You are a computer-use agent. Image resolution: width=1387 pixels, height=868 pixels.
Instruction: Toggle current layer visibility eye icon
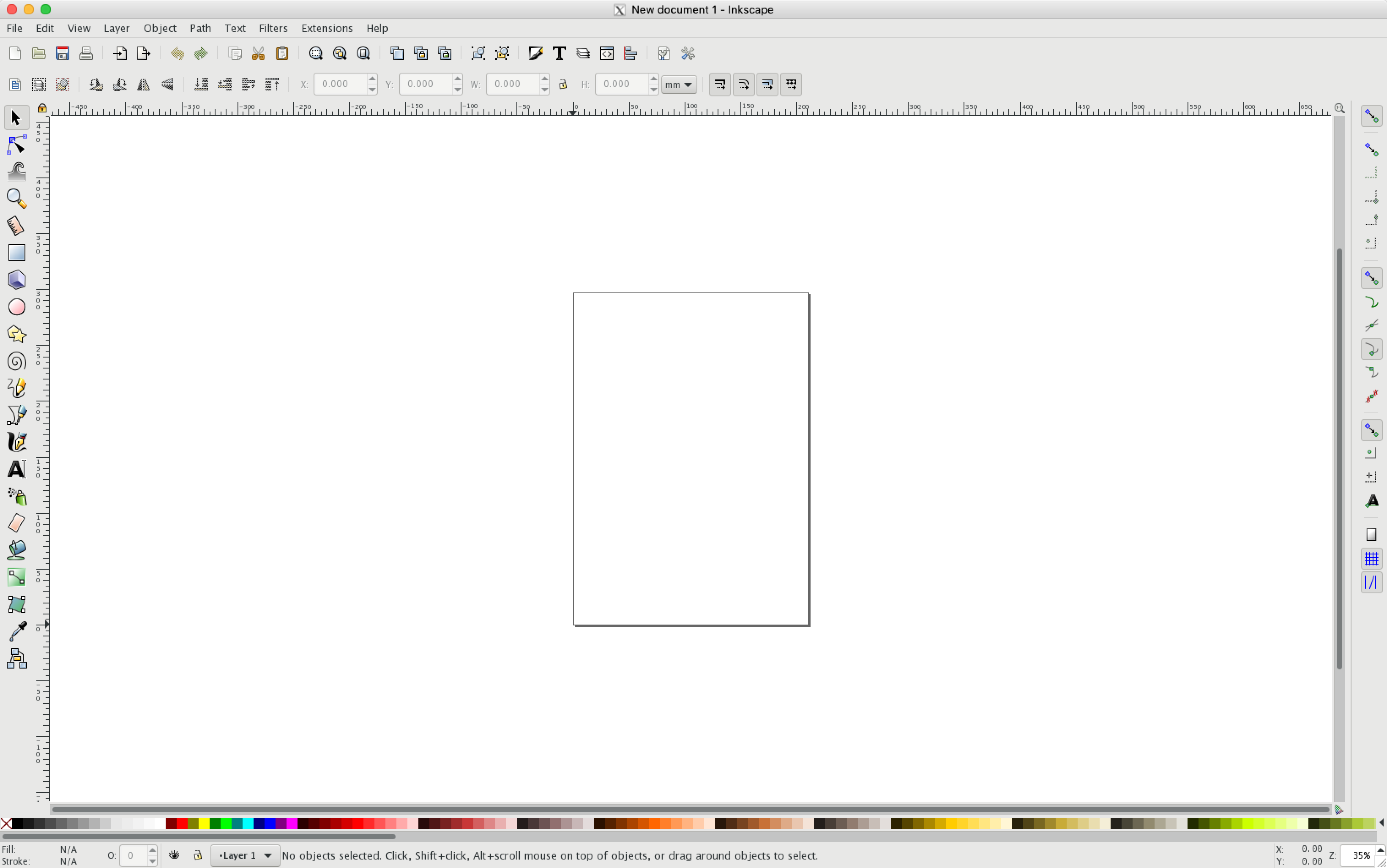click(x=174, y=855)
